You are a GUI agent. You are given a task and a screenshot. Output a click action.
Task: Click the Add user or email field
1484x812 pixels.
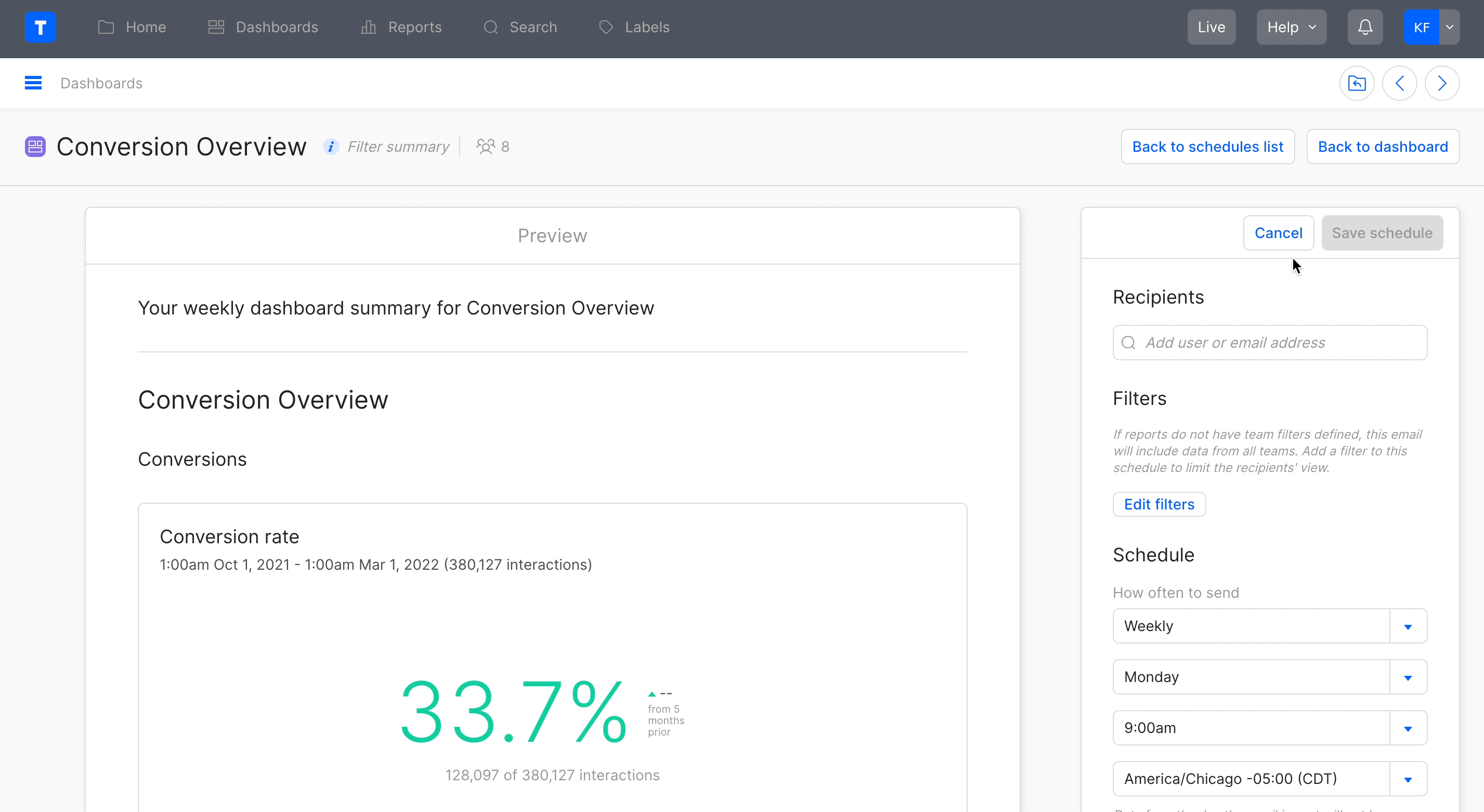click(1279, 343)
